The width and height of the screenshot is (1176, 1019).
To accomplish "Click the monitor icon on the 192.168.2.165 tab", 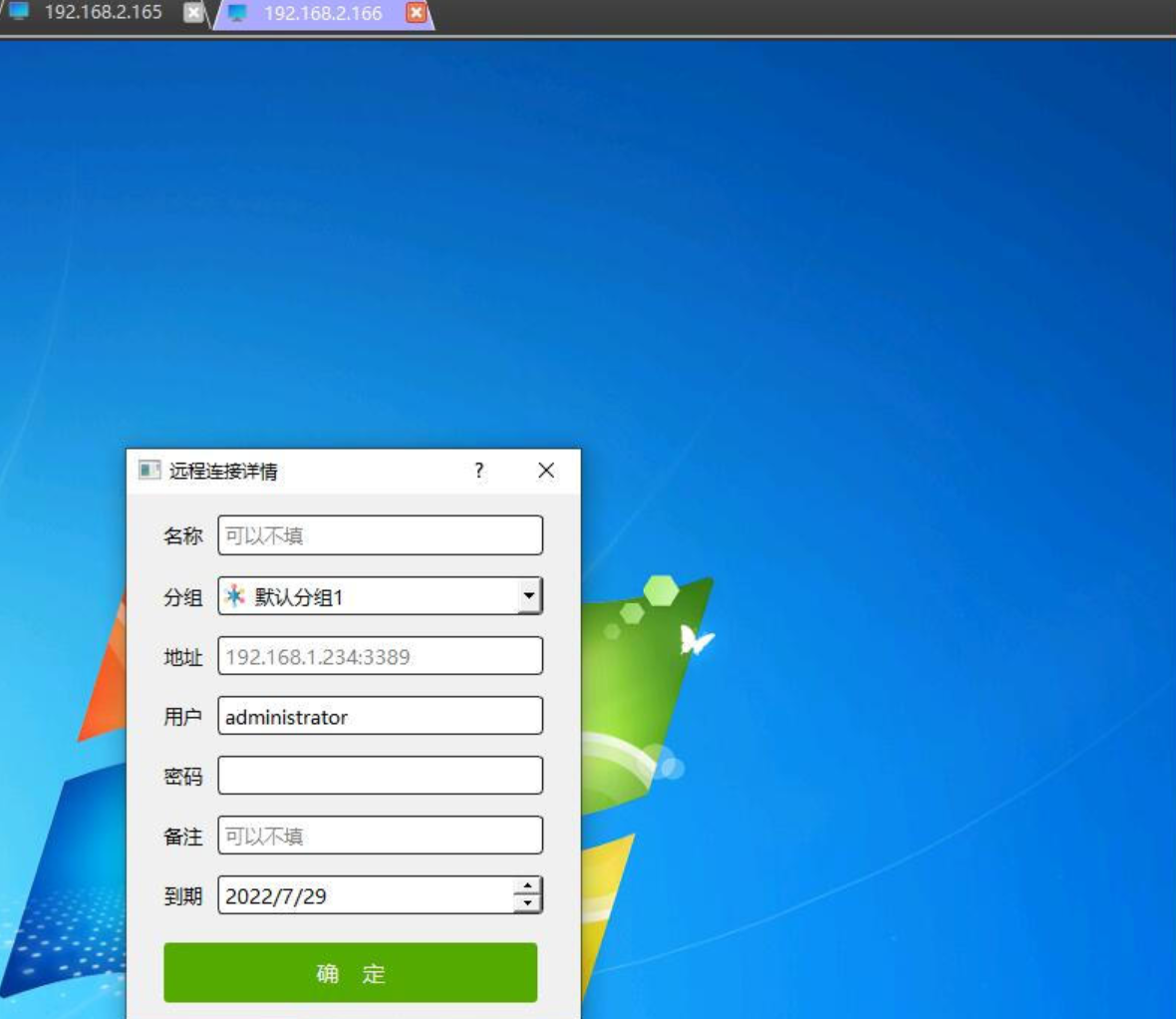I will [19, 13].
